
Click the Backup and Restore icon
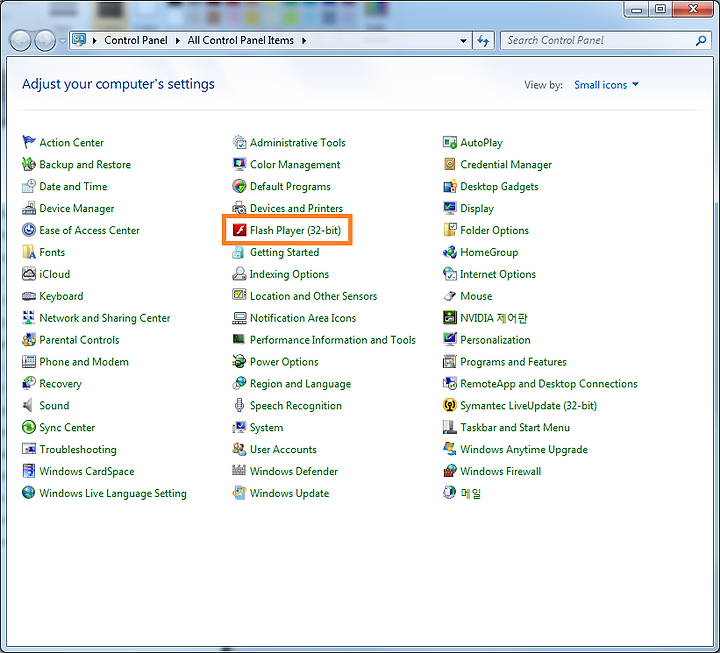[28, 164]
